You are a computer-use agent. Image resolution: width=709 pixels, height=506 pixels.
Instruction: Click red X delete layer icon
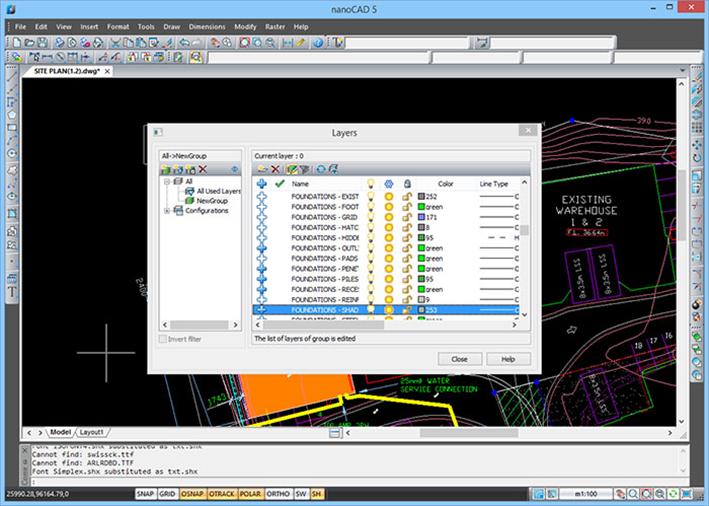tap(275, 169)
